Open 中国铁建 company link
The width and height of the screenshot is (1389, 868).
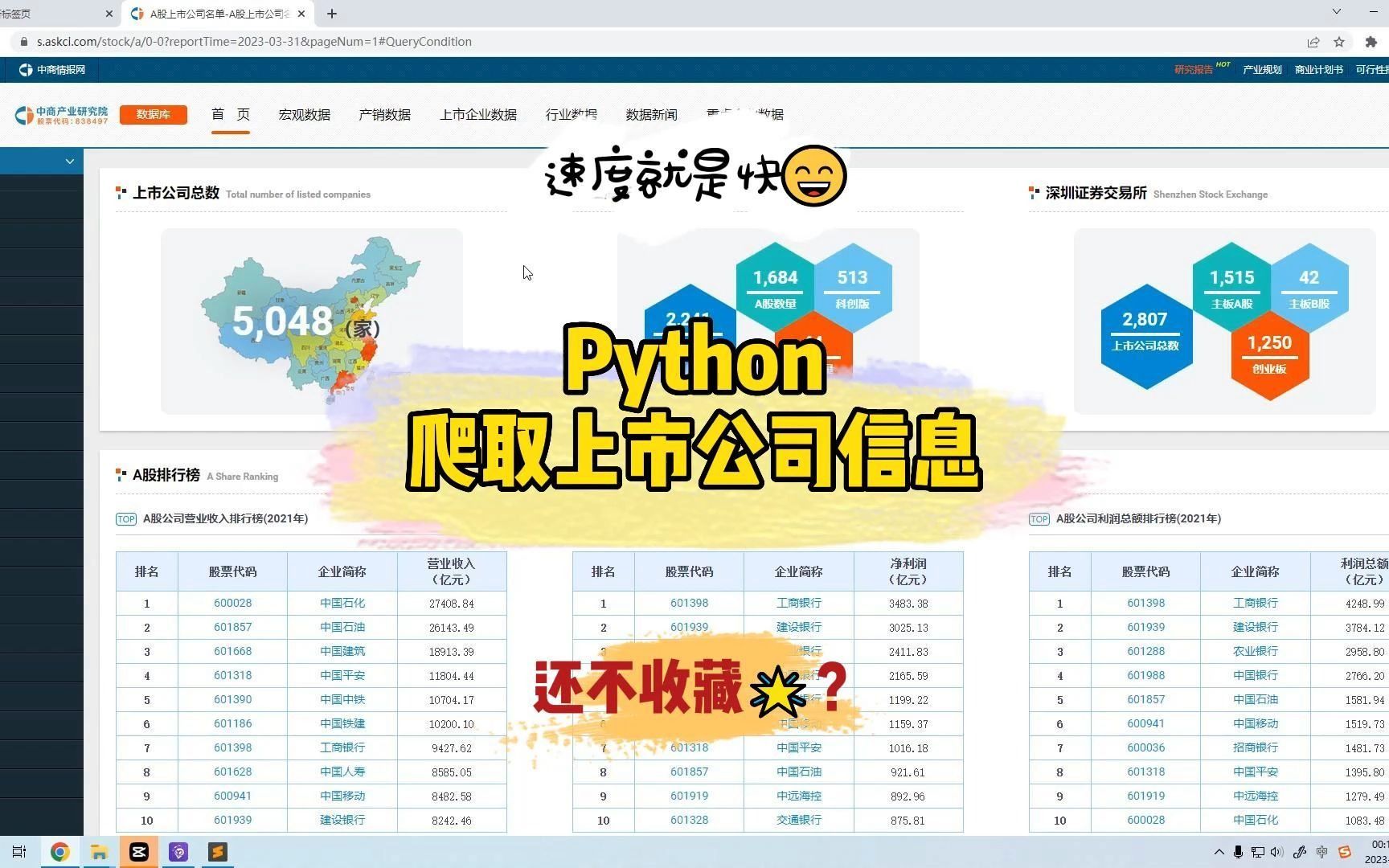(342, 724)
